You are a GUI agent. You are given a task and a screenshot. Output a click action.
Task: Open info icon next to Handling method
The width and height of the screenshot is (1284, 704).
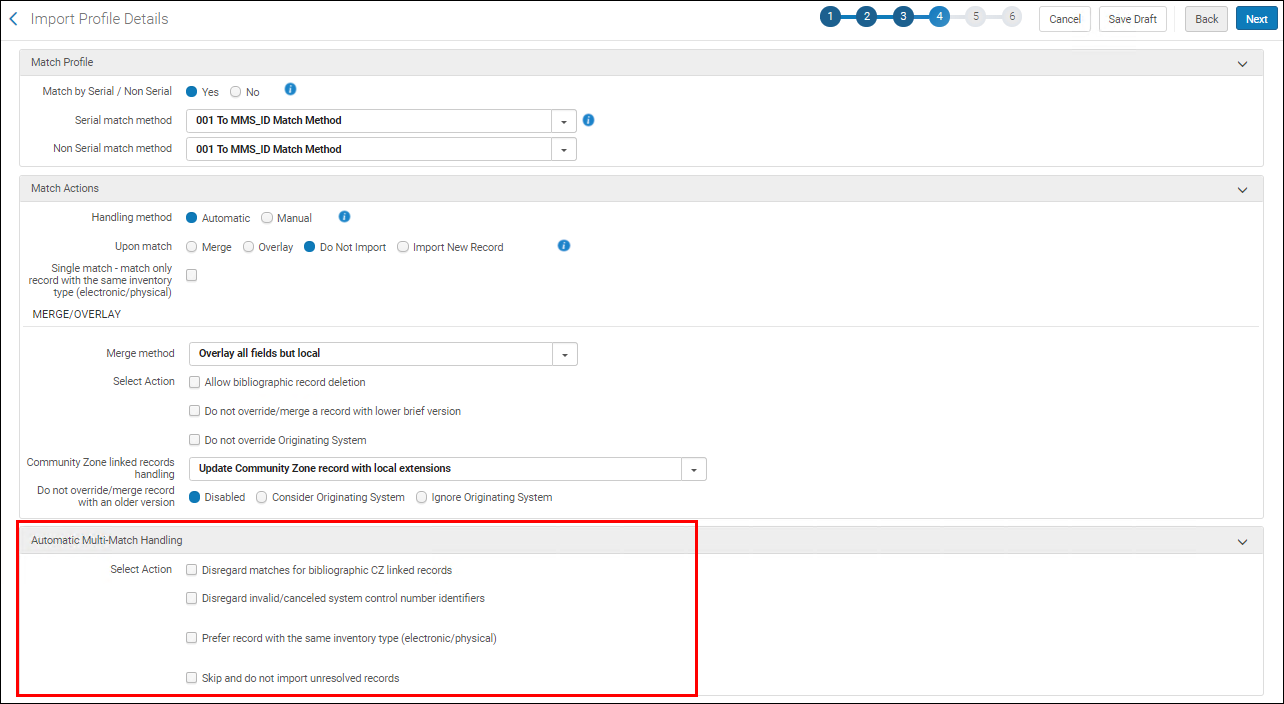coord(344,216)
